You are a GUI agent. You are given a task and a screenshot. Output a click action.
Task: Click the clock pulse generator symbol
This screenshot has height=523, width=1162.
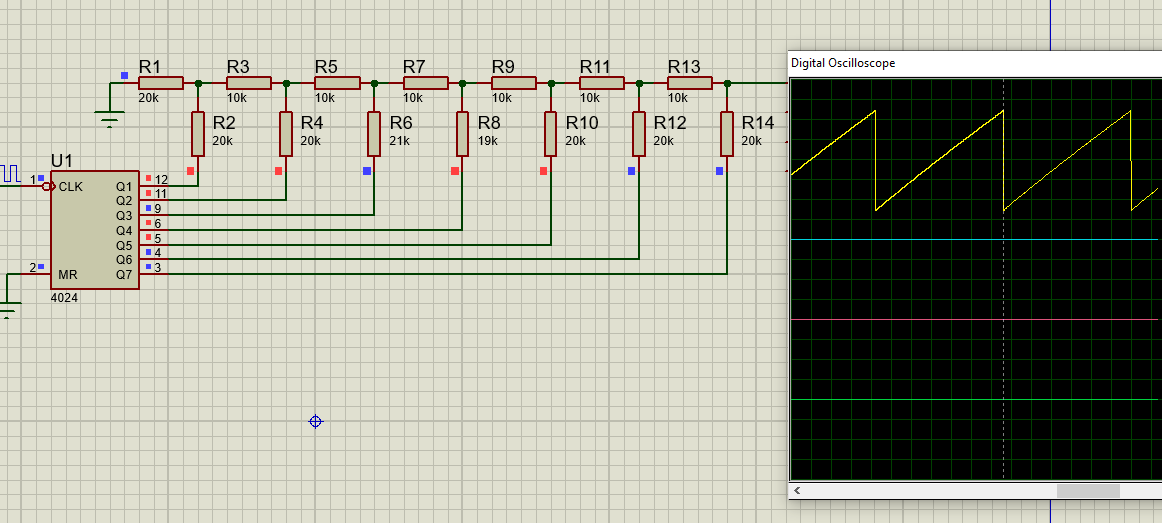(x=10, y=173)
